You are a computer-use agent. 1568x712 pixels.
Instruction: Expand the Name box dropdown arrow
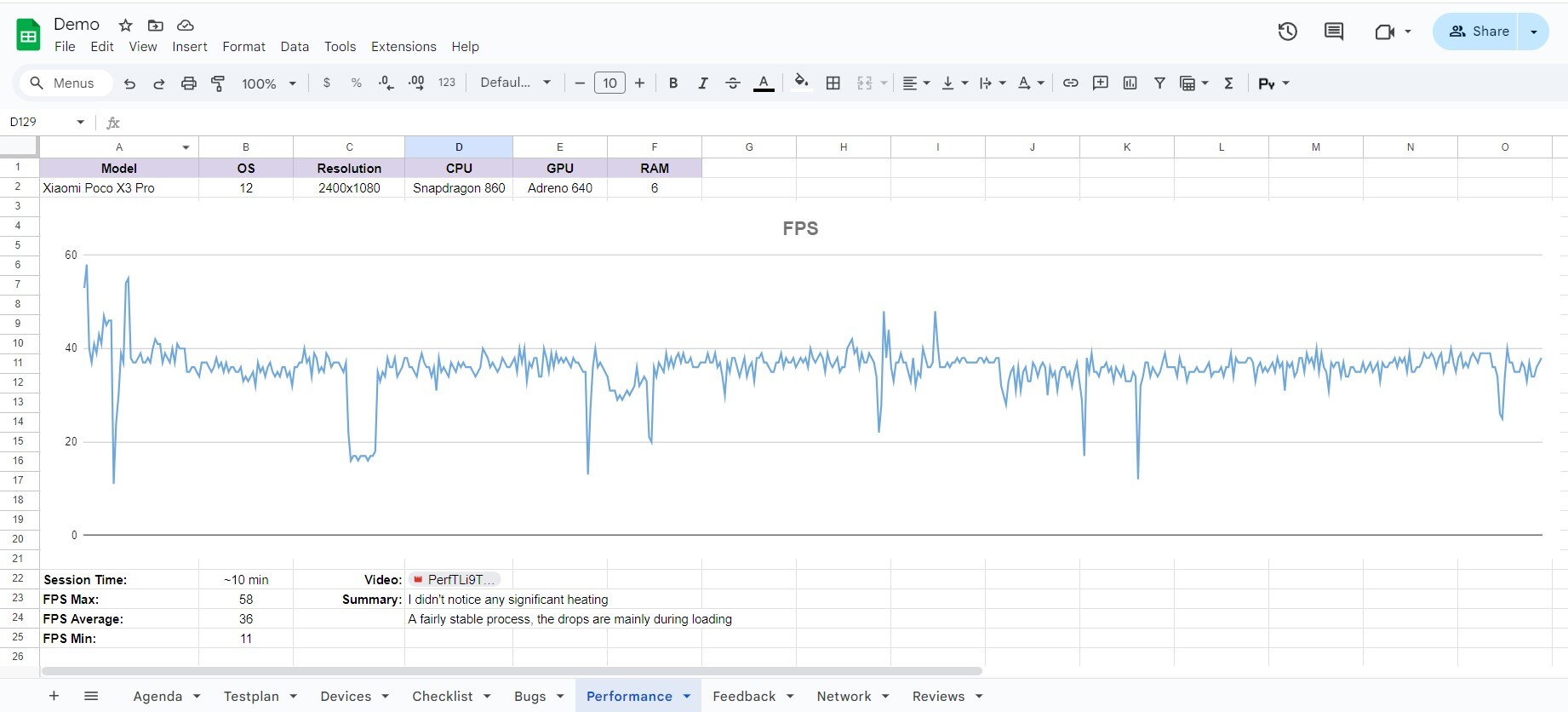[81, 122]
